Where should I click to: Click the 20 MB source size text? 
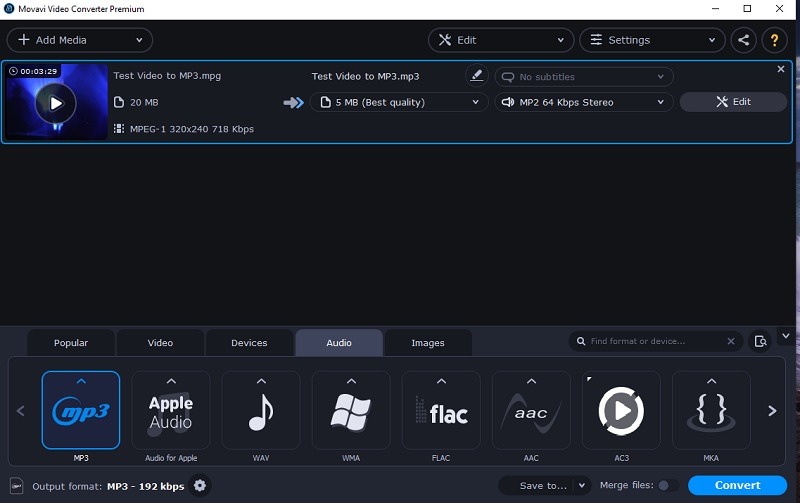tap(144, 103)
